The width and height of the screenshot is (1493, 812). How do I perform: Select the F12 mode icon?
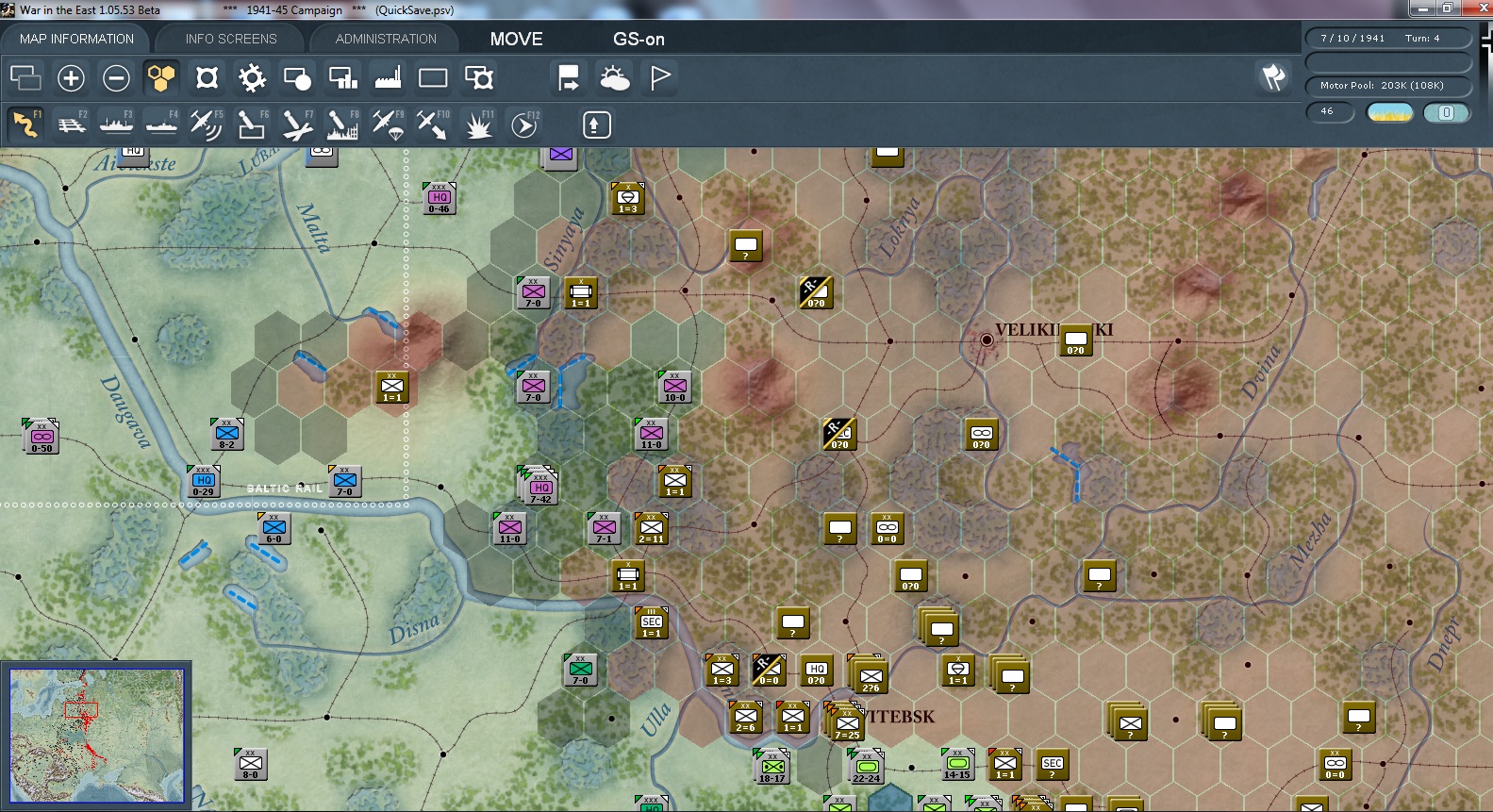pyautogui.click(x=524, y=124)
